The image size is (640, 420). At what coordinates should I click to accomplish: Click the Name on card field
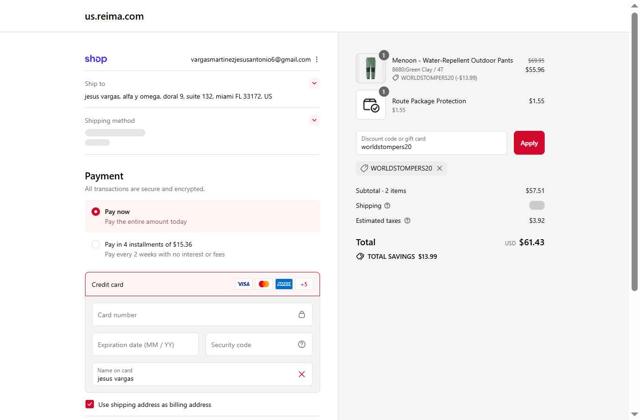point(202,374)
